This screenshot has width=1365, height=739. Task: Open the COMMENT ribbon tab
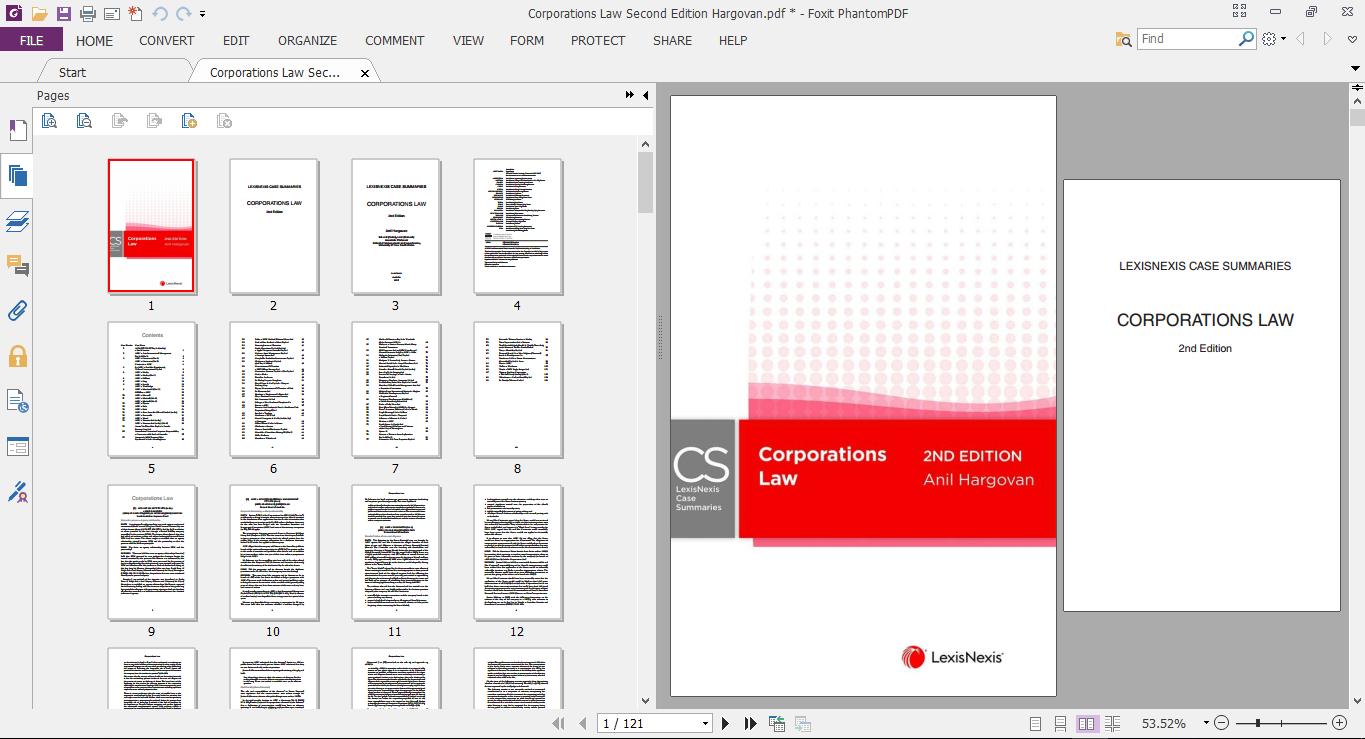pos(395,41)
